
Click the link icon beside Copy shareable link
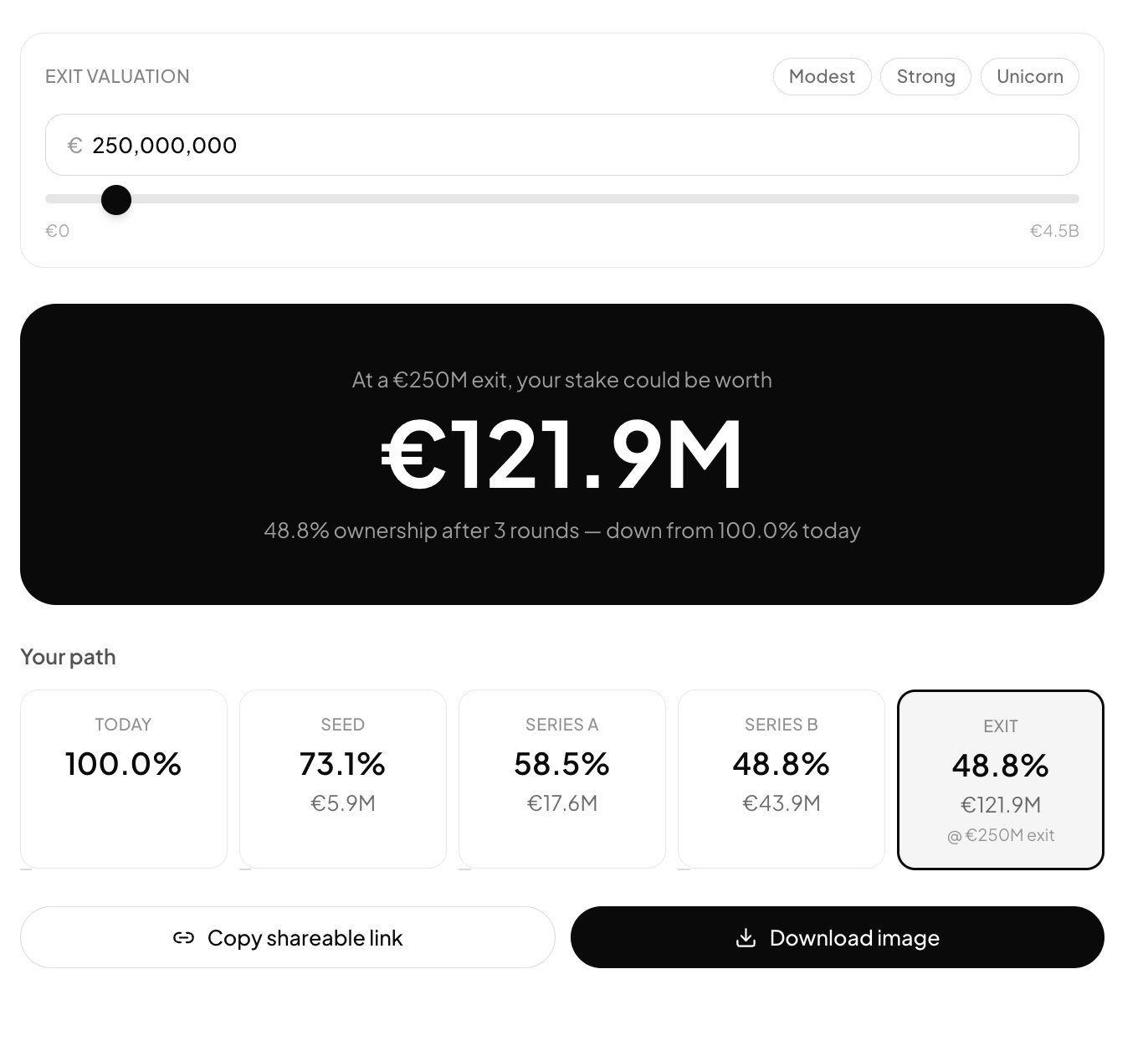point(183,938)
